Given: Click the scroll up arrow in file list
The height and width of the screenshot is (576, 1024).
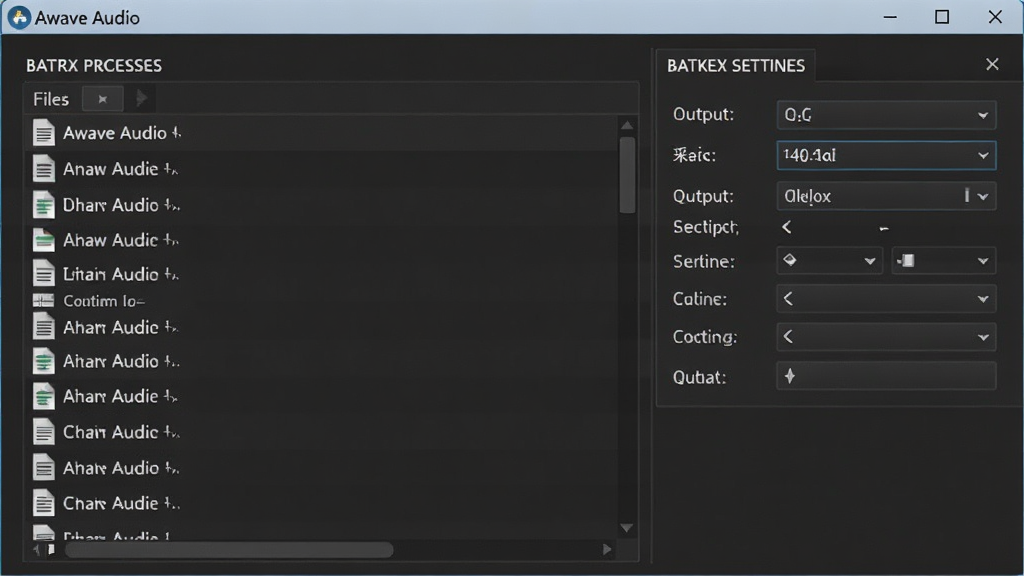Looking at the screenshot, I should [x=627, y=125].
